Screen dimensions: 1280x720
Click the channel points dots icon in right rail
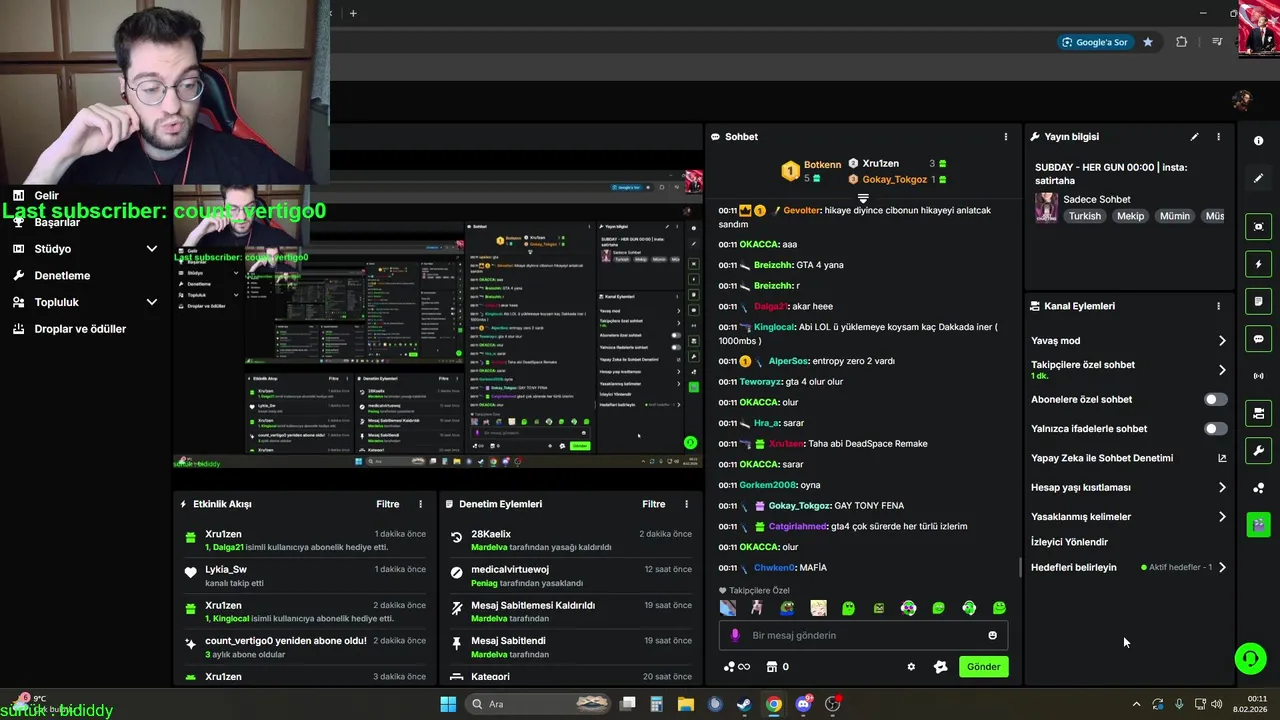tap(1258, 488)
